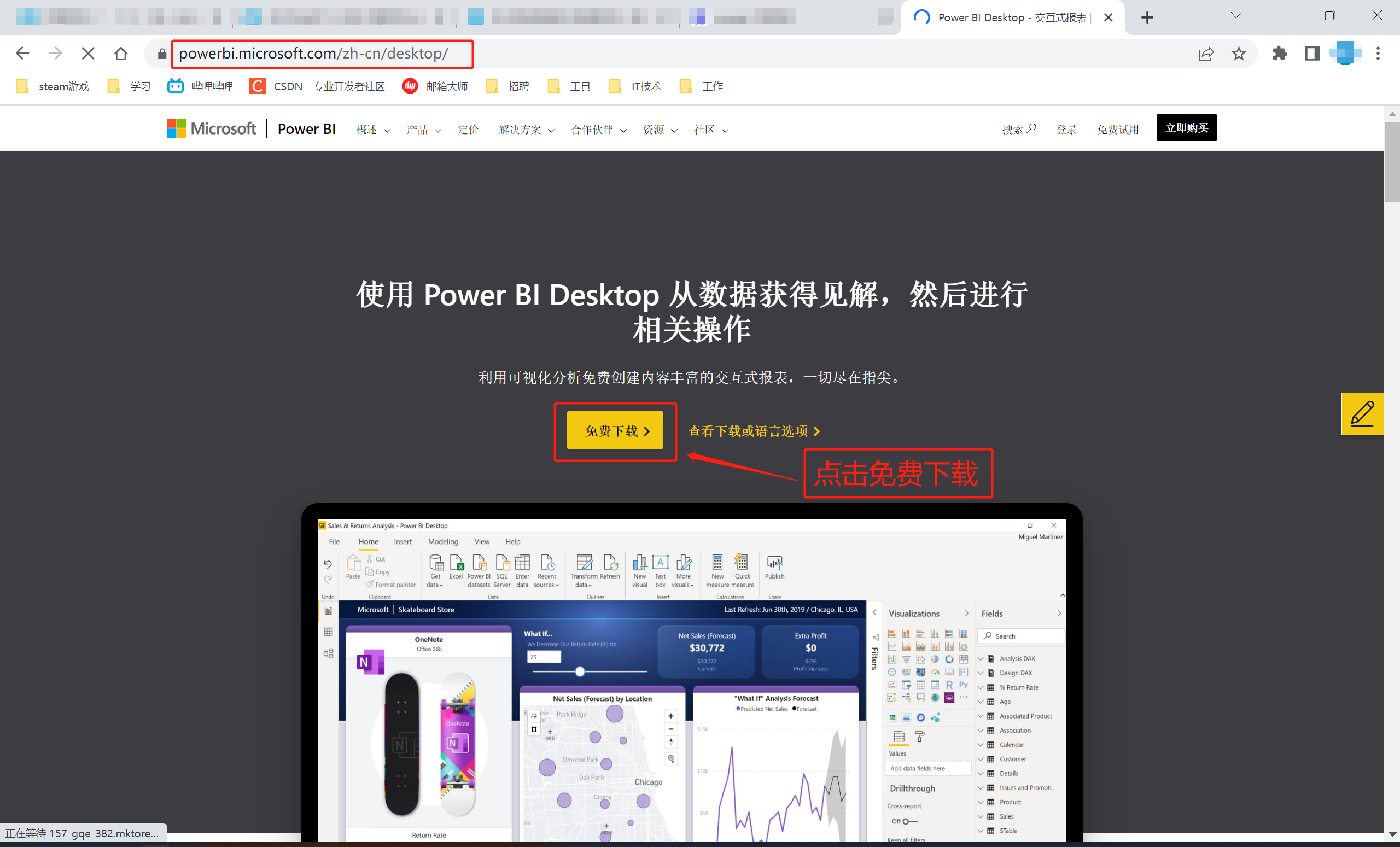The height and width of the screenshot is (847, 1400).
Task: Open the extensions puzzle icon
Action: tap(1280, 54)
